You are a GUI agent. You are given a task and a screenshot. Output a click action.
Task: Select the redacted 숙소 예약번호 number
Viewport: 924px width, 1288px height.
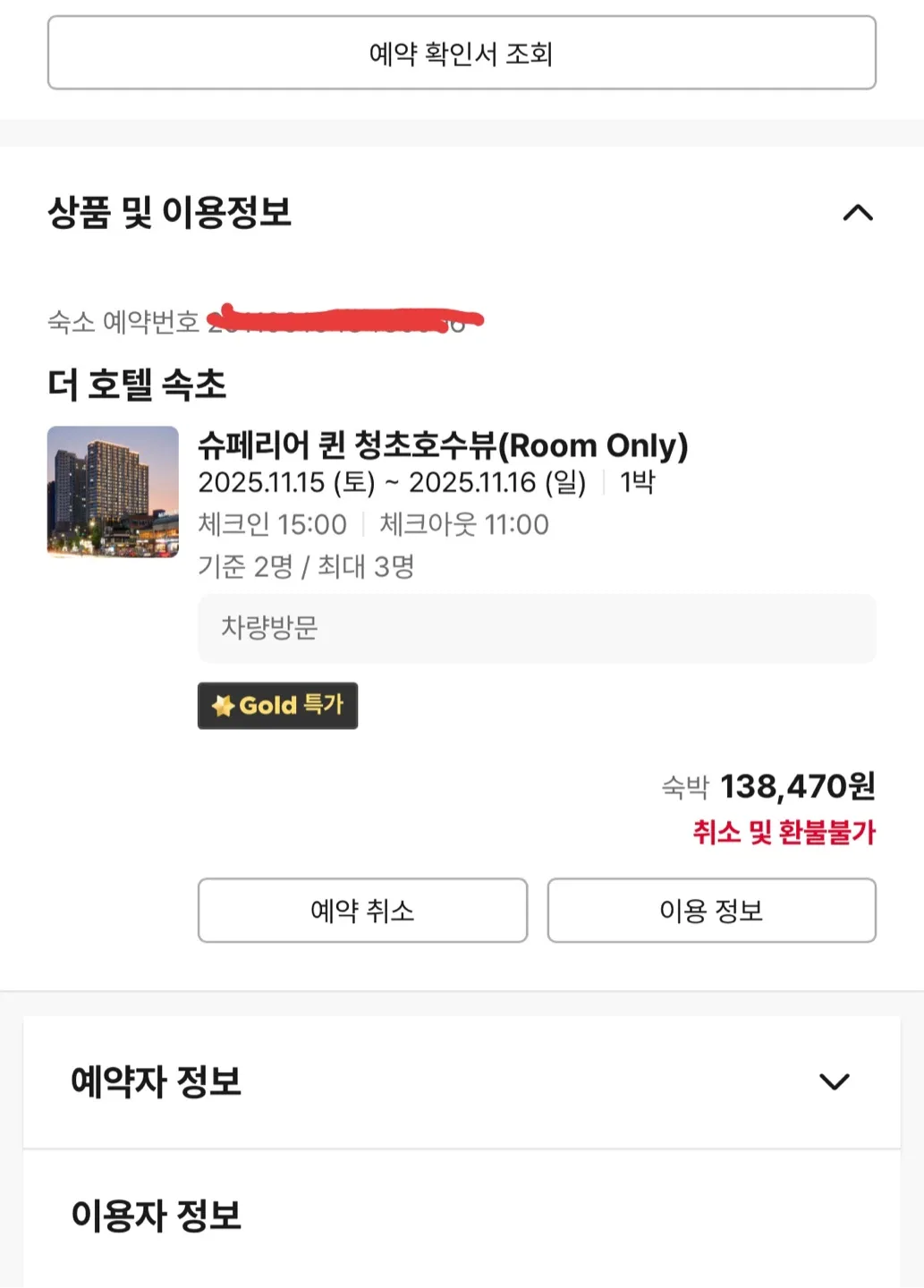(x=344, y=320)
